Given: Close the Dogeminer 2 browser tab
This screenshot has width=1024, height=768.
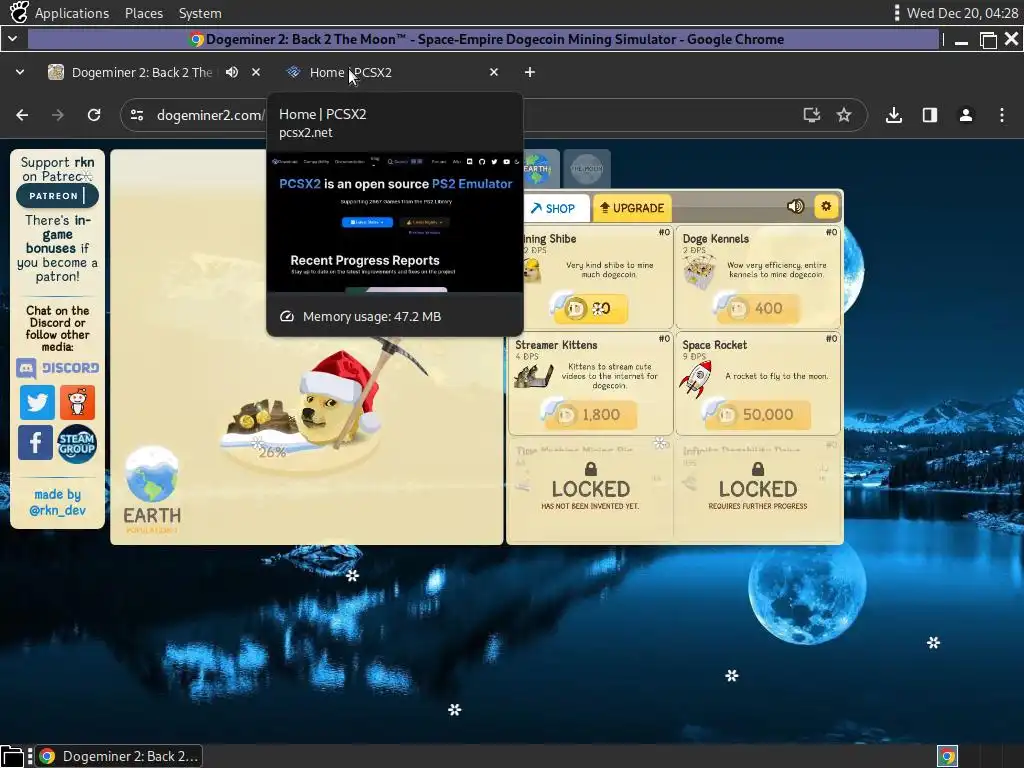Looking at the screenshot, I should click(x=256, y=72).
